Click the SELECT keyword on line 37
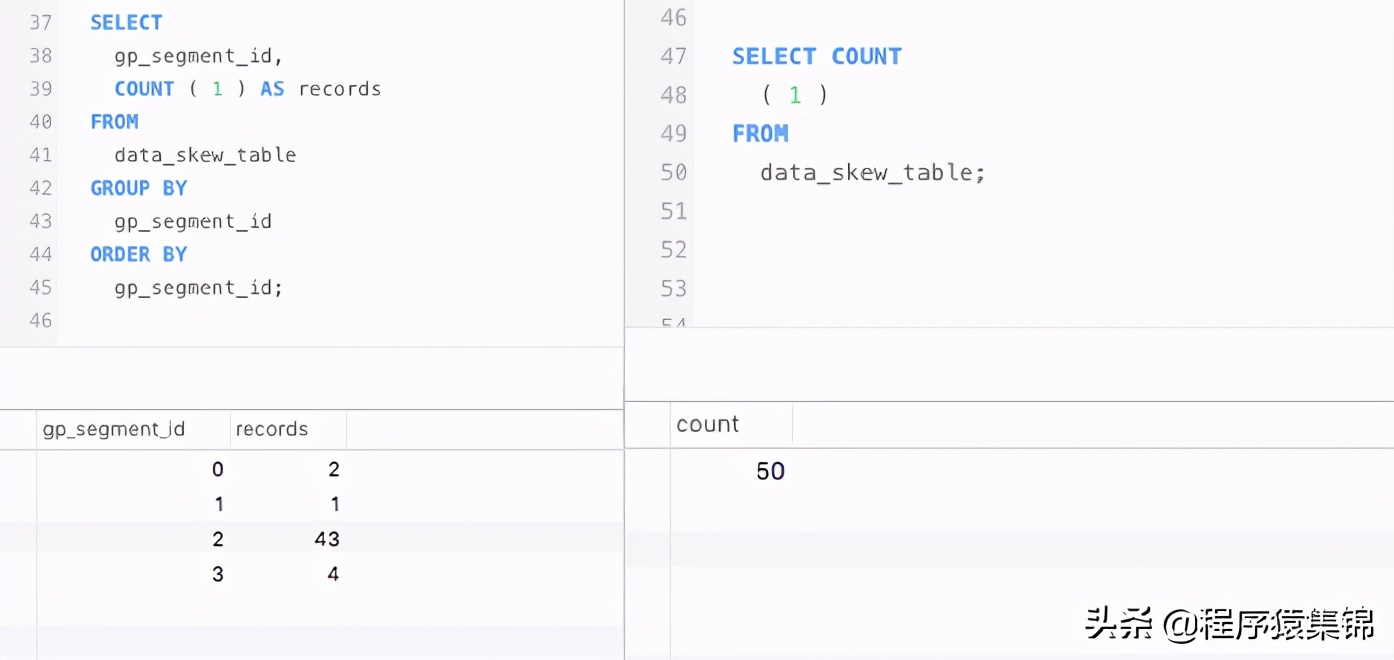Image resolution: width=1394 pixels, height=660 pixels. pyautogui.click(x=126, y=22)
